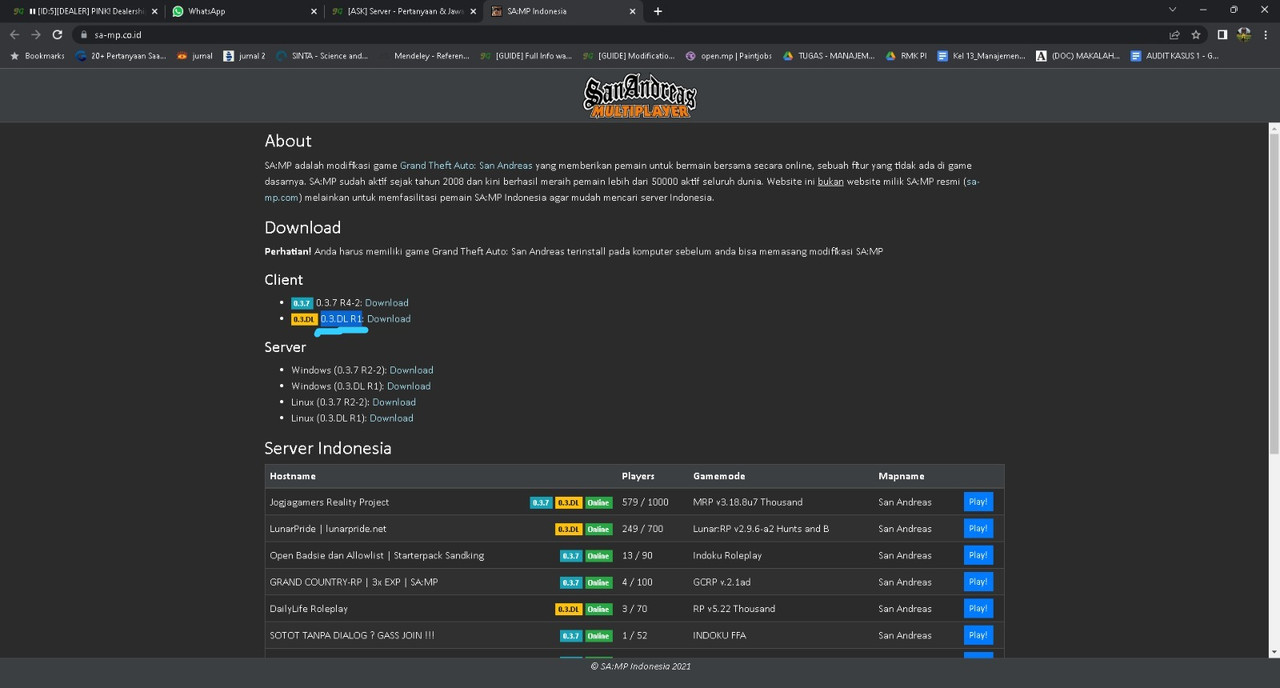Download Windows server 0.3.DL R1
The width and height of the screenshot is (1280, 688).
tap(408, 386)
